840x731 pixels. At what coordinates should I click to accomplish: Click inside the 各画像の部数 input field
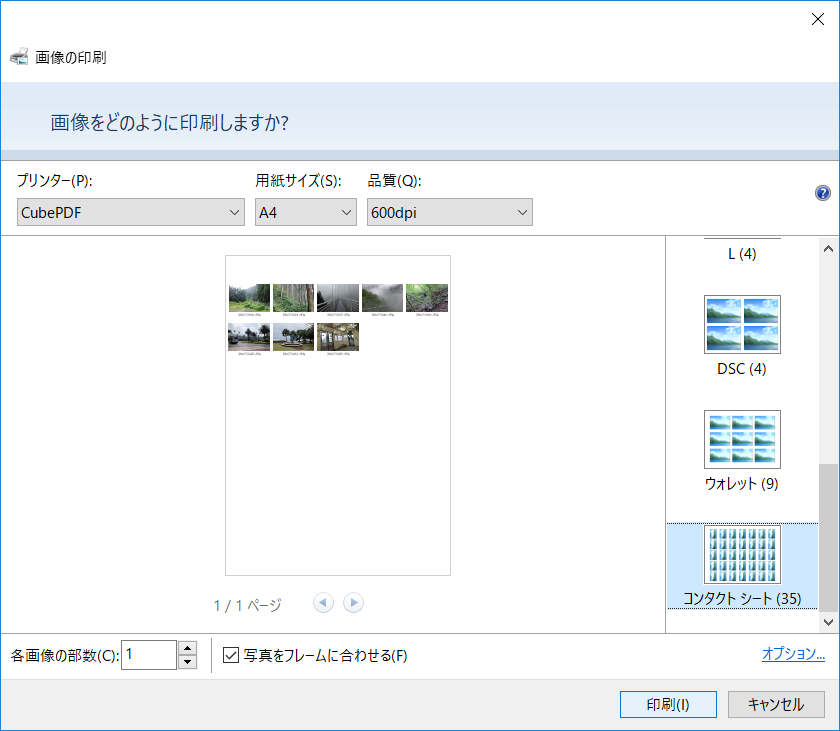(x=150, y=655)
